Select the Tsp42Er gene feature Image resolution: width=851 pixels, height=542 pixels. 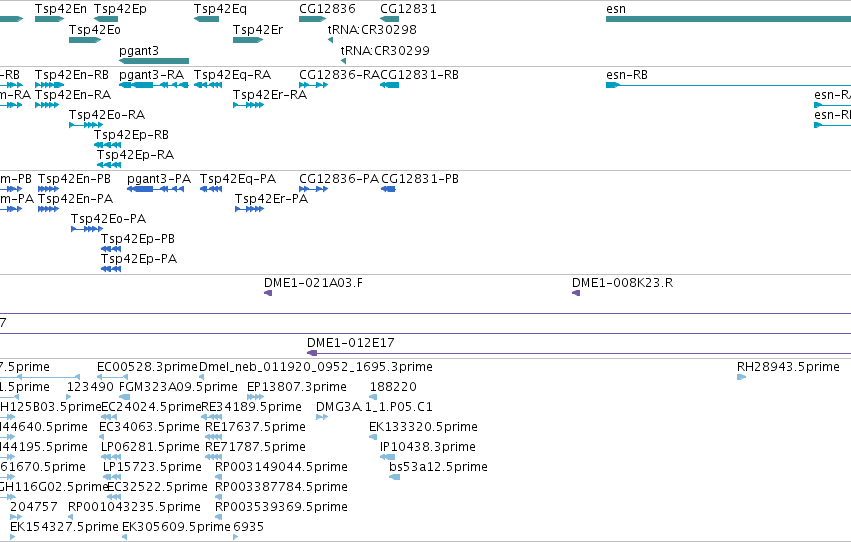pyautogui.click(x=248, y=40)
